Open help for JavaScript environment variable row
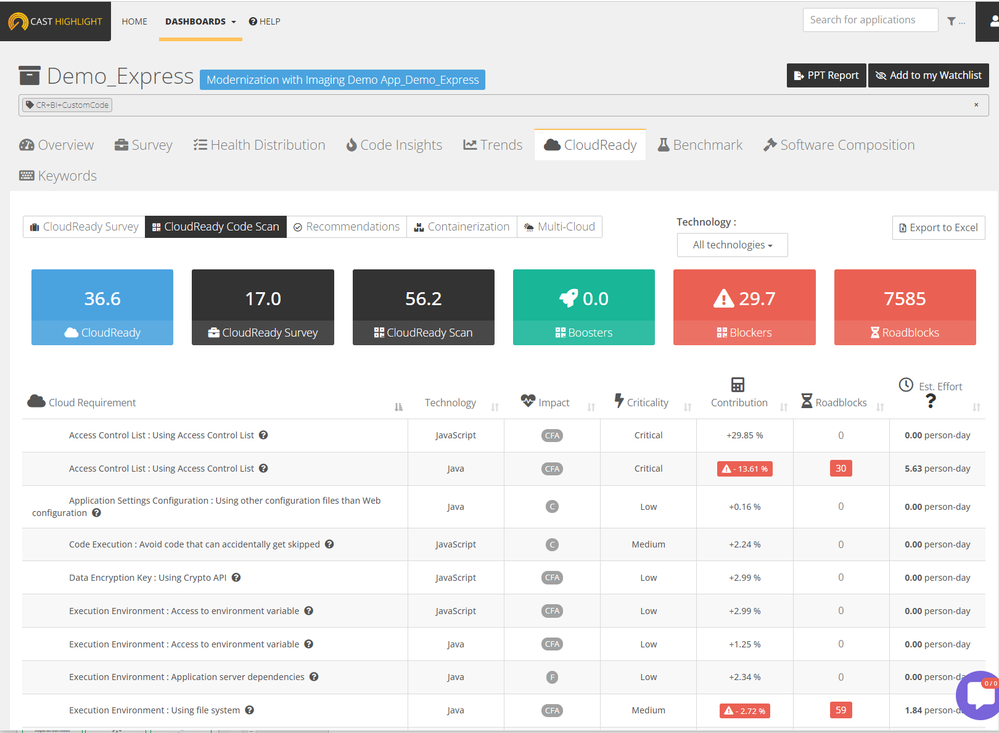 pyautogui.click(x=308, y=611)
